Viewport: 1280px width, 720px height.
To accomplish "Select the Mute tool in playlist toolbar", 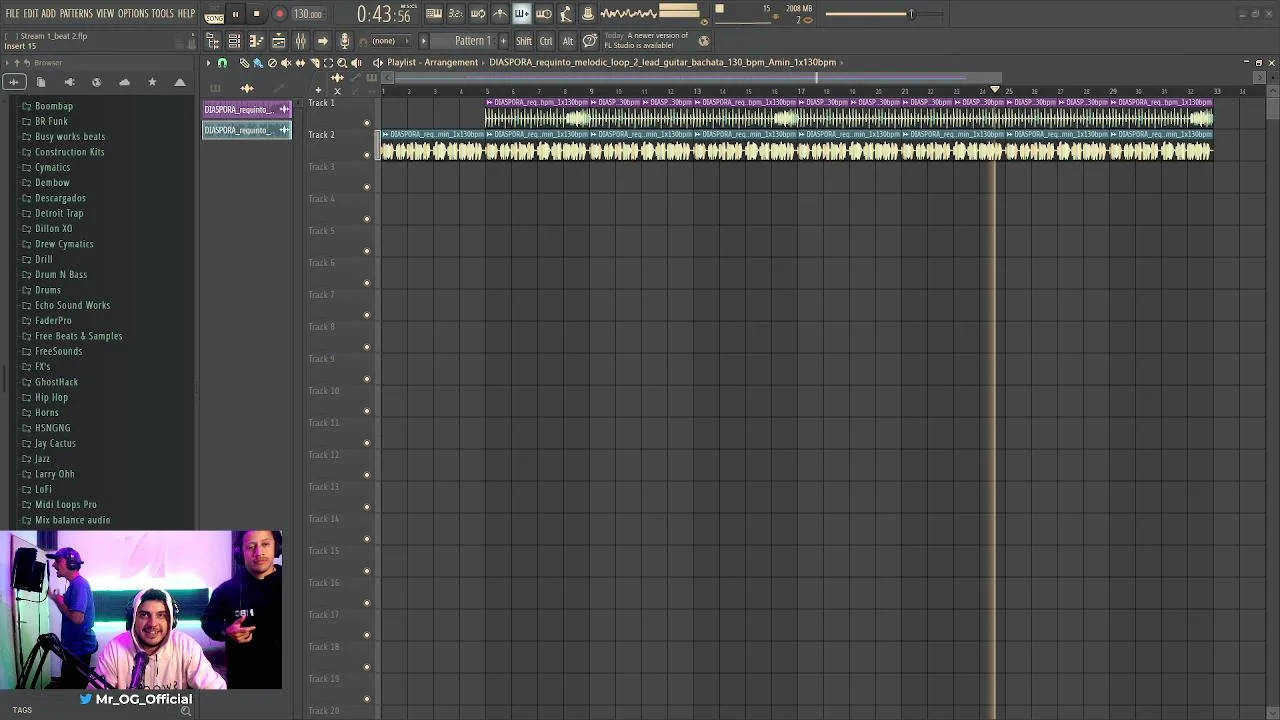I will click(286, 63).
